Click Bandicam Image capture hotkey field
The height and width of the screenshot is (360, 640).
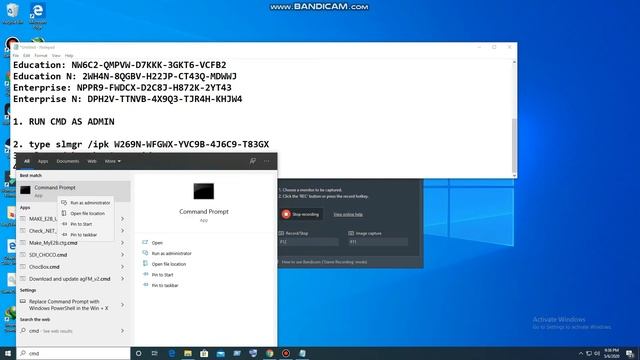tap(378, 242)
